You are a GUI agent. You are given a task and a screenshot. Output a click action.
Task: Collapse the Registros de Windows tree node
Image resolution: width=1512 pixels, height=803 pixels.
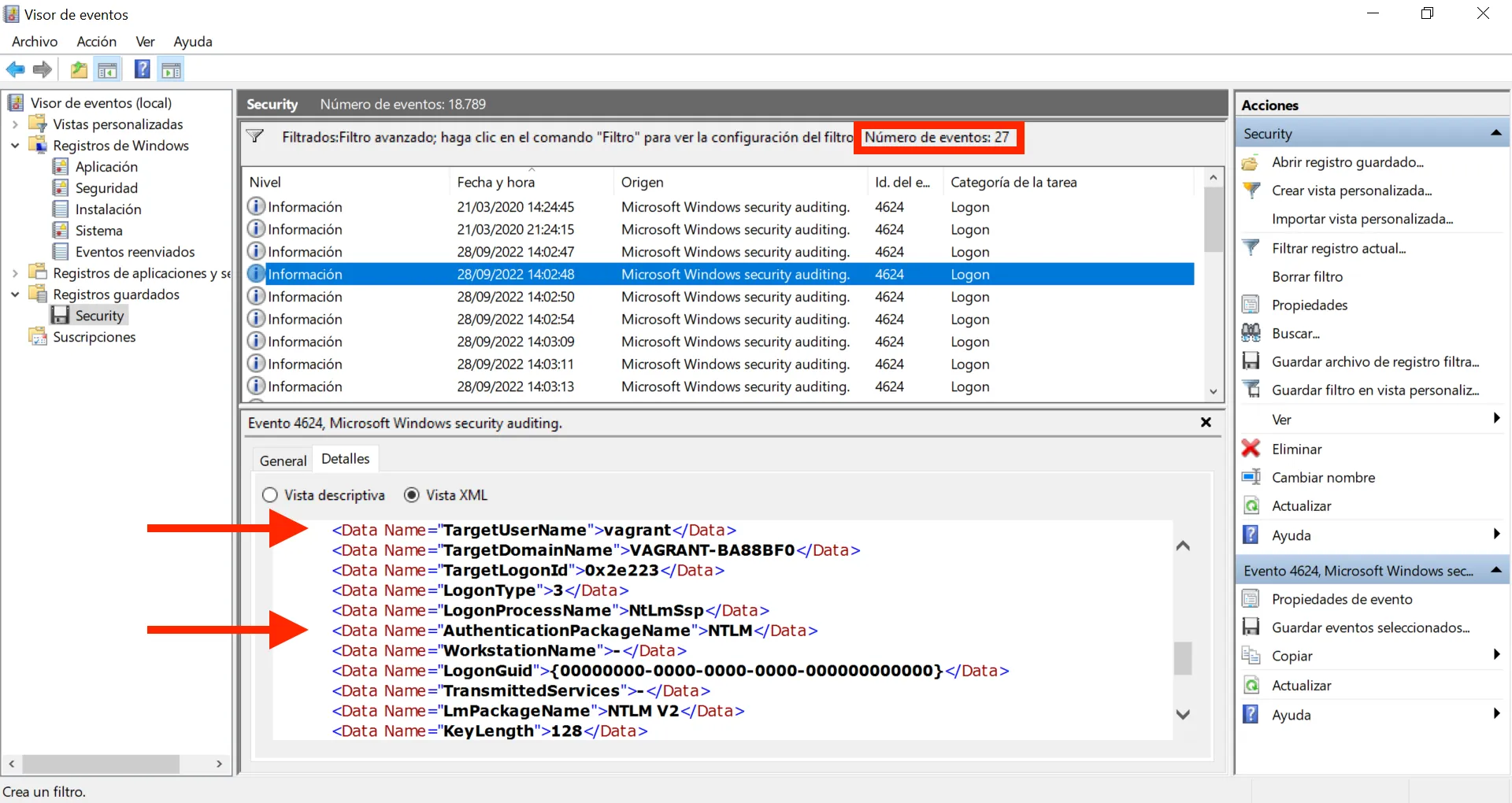(15, 146)
